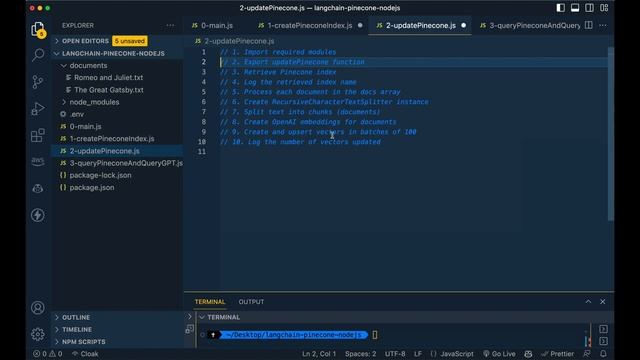Open the Accounts menu icon
The image size is (640, 360).
38,307
